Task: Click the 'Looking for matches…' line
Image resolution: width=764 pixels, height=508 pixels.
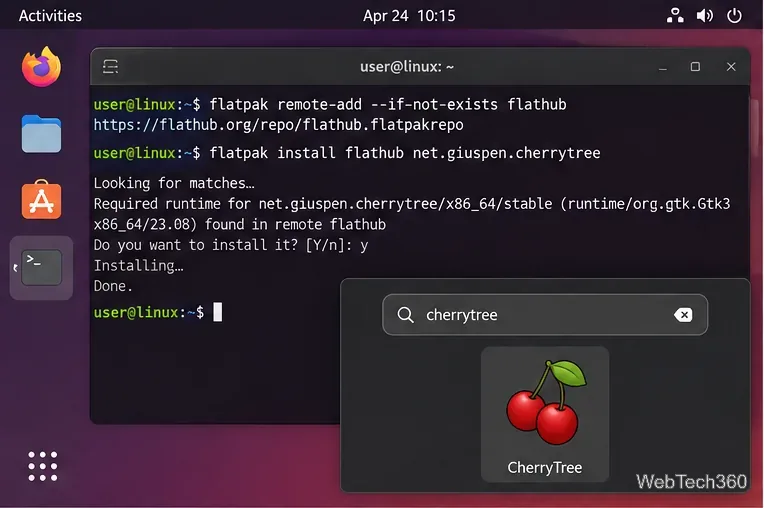Action: [174, 183]
